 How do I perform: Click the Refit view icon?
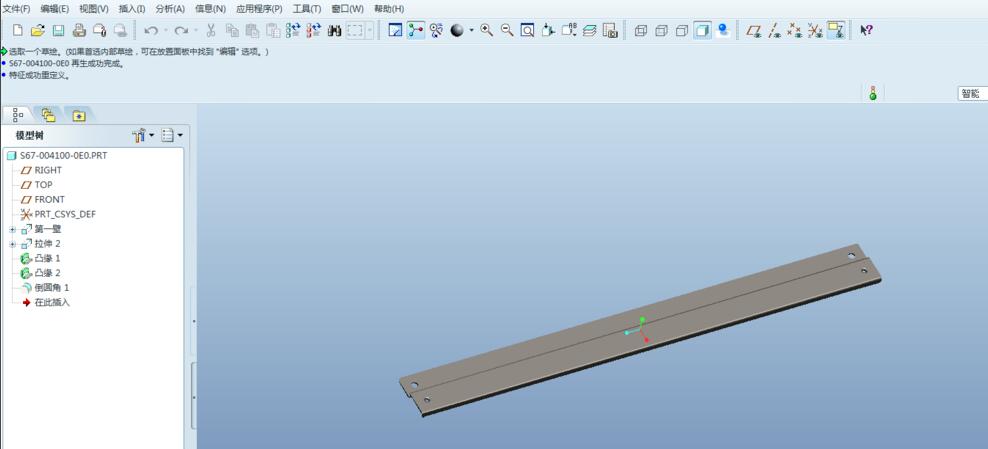click(527, 30)
